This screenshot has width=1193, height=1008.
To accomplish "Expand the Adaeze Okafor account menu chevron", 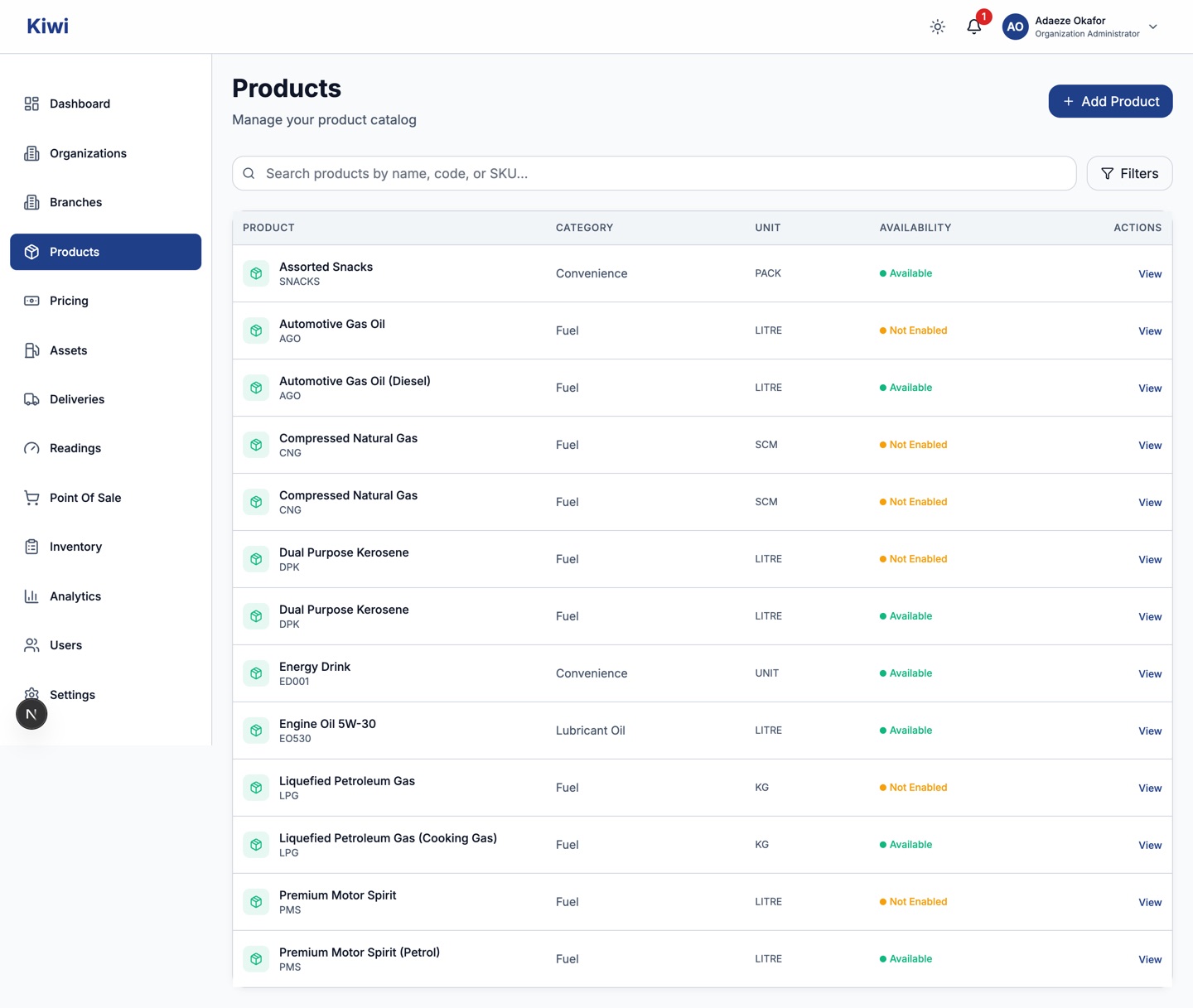I will [x=1152, y=27].
